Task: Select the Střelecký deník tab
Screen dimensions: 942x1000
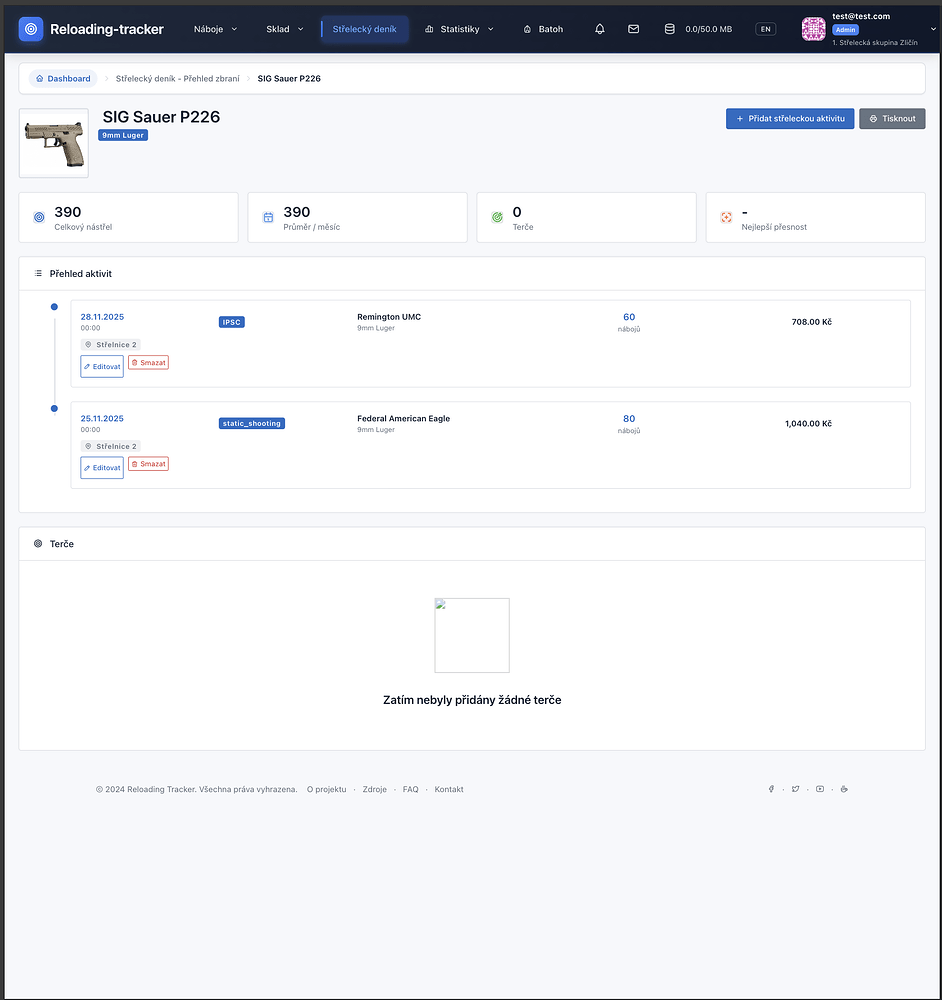Action: (364, 29)
